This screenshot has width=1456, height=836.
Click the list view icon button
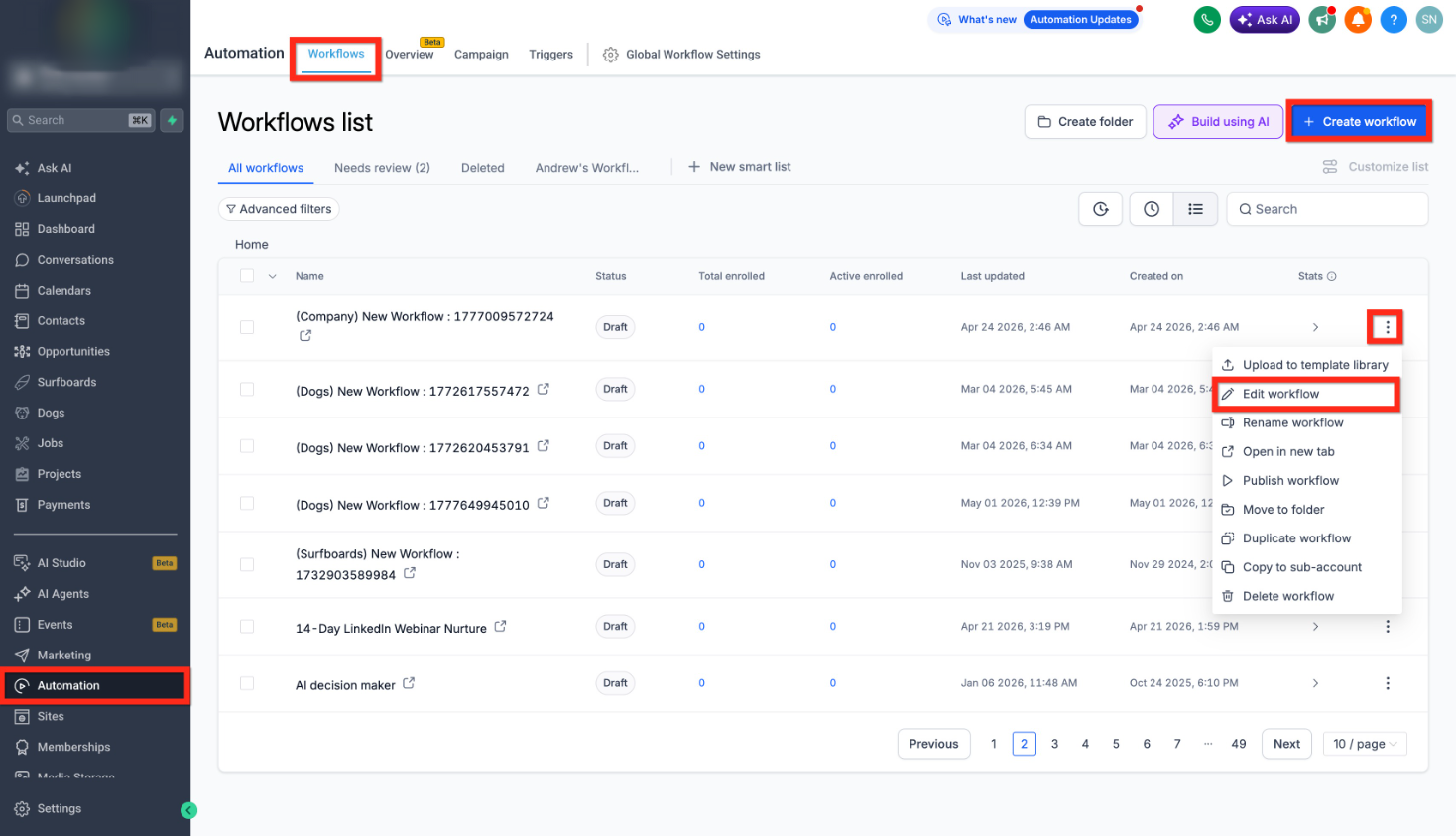pos(1196,209)
